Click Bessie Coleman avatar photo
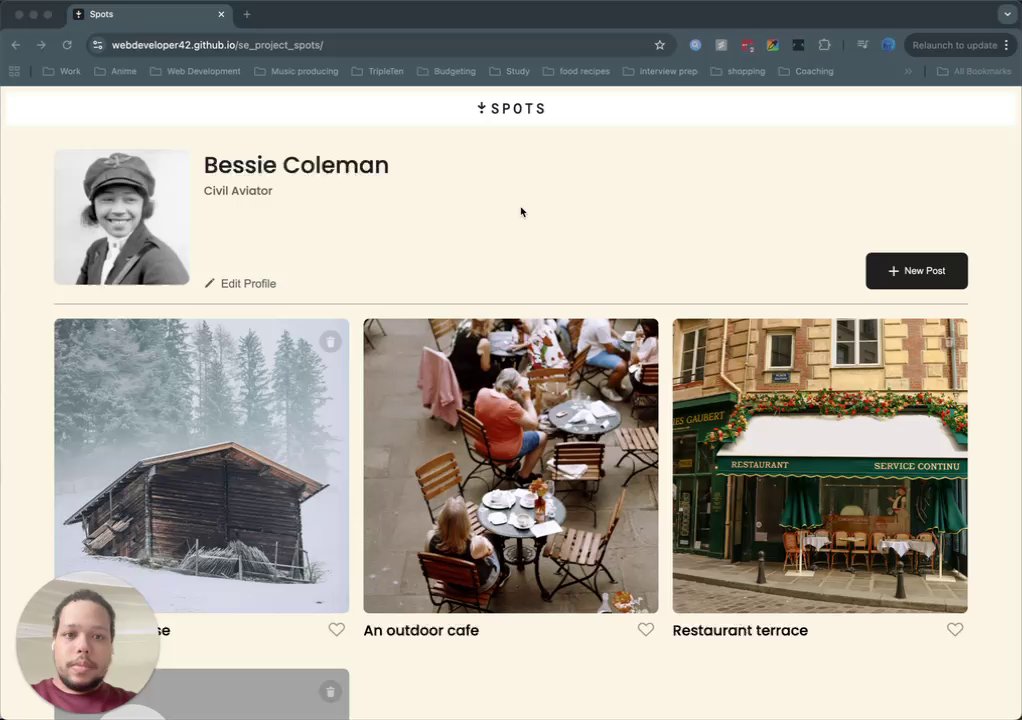Viewport: 1022px width, 720px height. click(x=122, y=217)
